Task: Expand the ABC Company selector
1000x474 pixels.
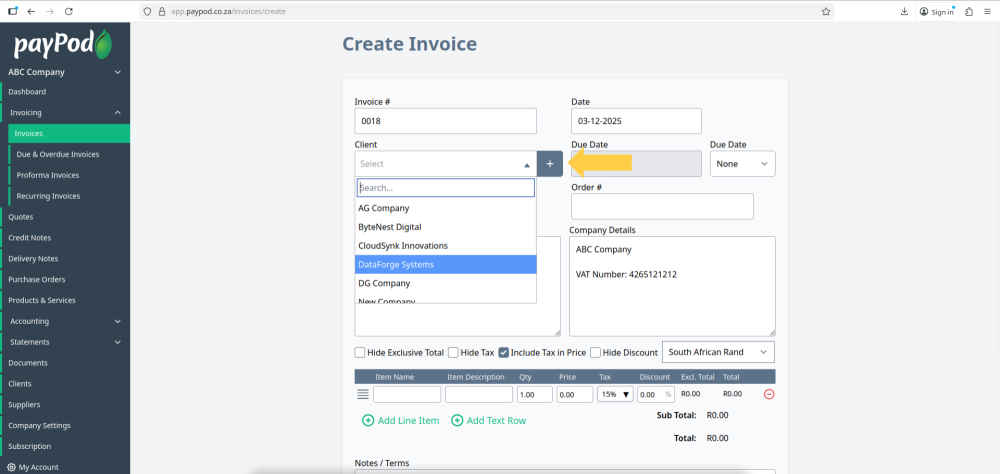Action: 64,72
